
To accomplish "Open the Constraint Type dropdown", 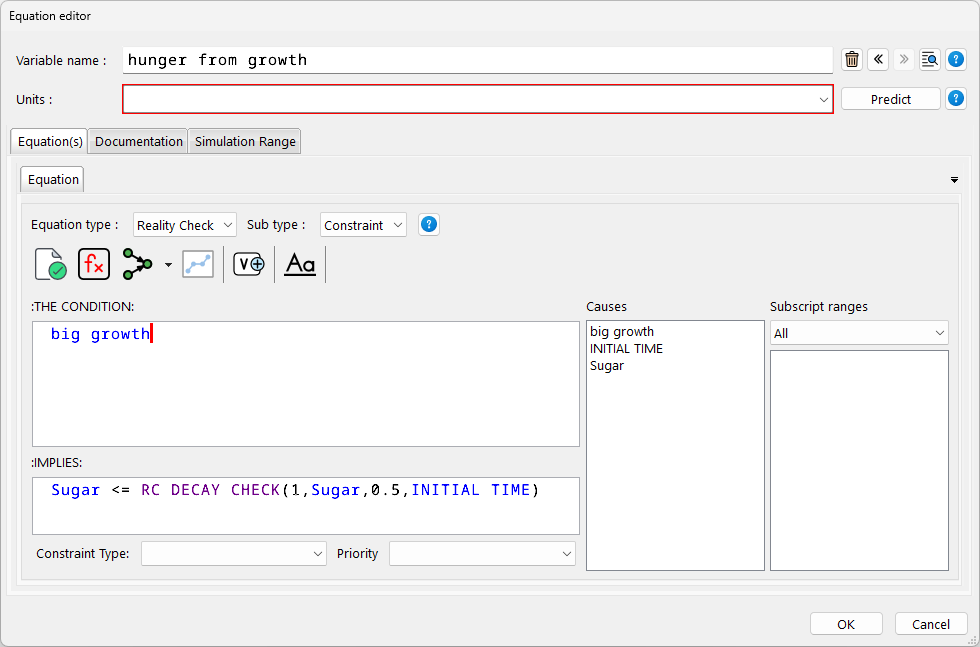I will click(234, 553).
